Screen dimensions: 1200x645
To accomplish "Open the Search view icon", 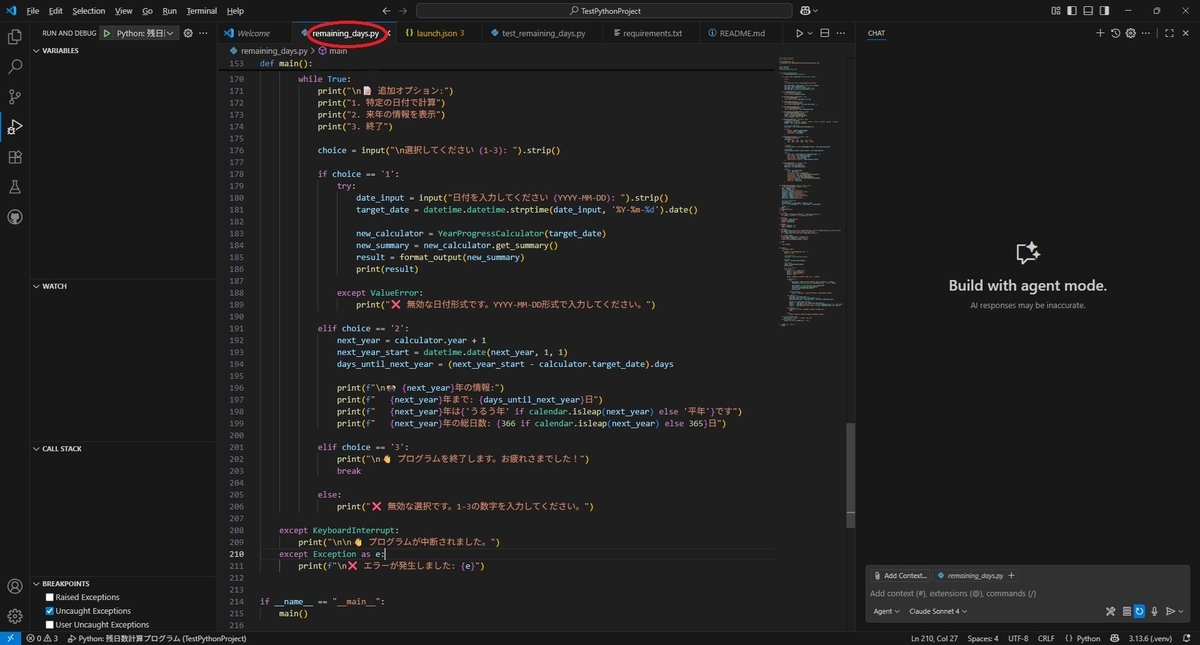I will click(15, 67).
